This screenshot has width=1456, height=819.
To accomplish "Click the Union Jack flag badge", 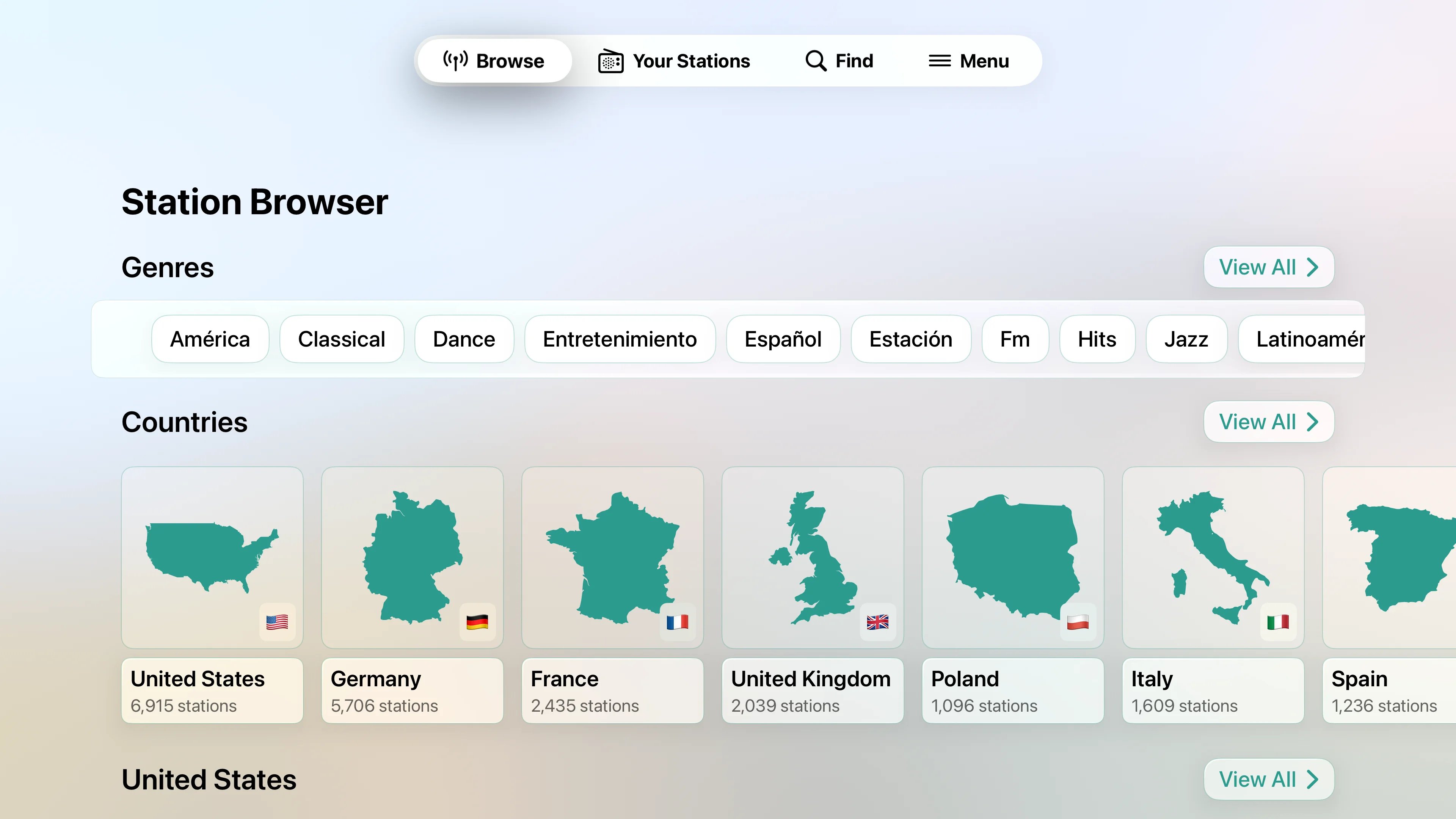I will pyautogui.click(x=877, y=622).
